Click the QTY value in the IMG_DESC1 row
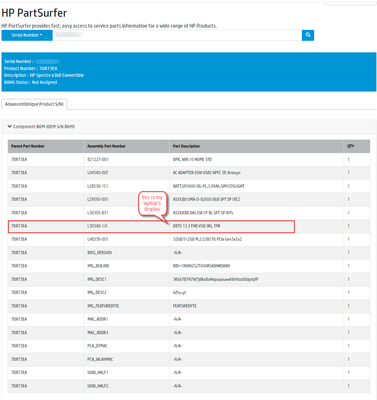This screenshot has height=400, width=377. click(x=349, y=279)
